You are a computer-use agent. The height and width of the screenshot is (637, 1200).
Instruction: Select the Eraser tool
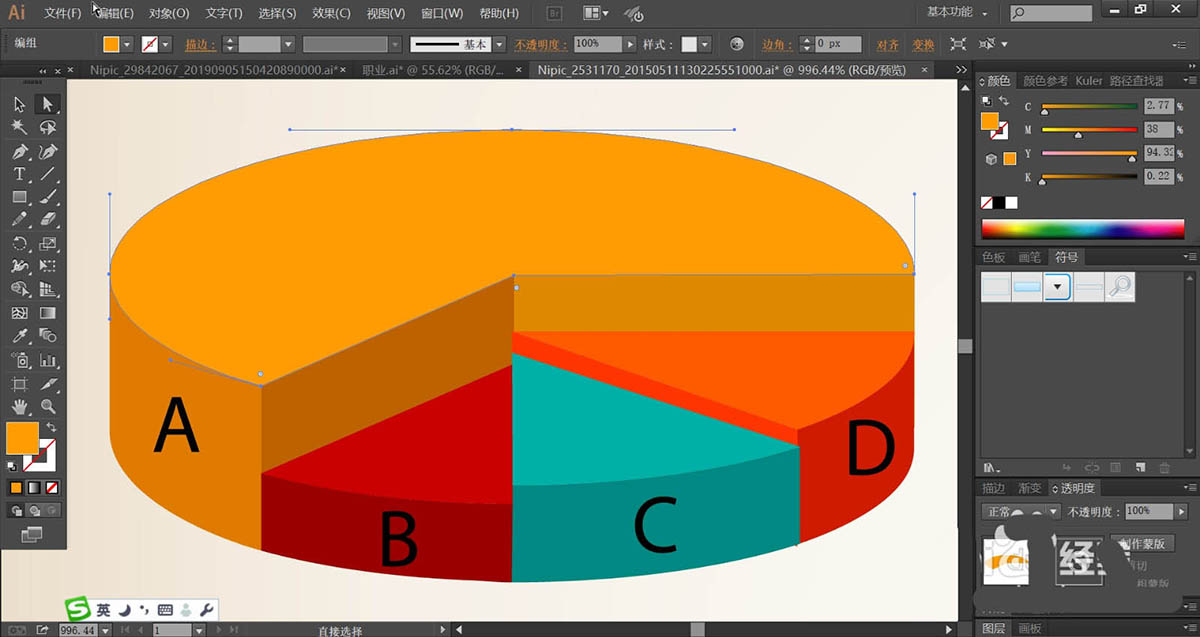[x=47, y=221]
